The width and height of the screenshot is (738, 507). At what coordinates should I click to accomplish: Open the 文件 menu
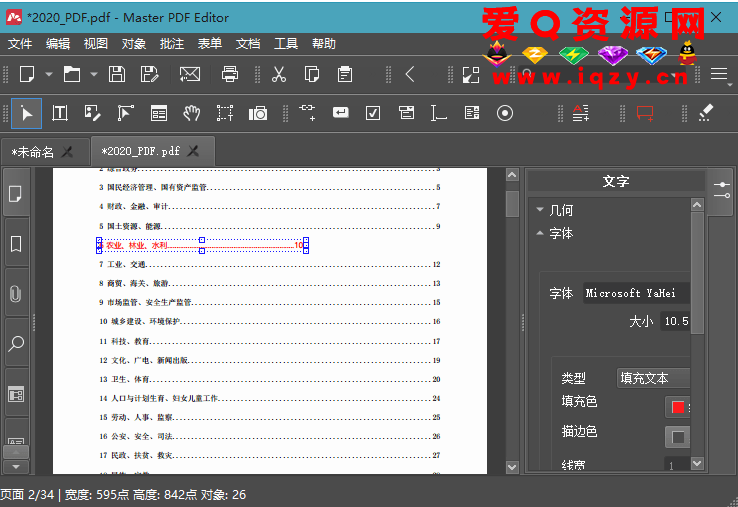20,44
